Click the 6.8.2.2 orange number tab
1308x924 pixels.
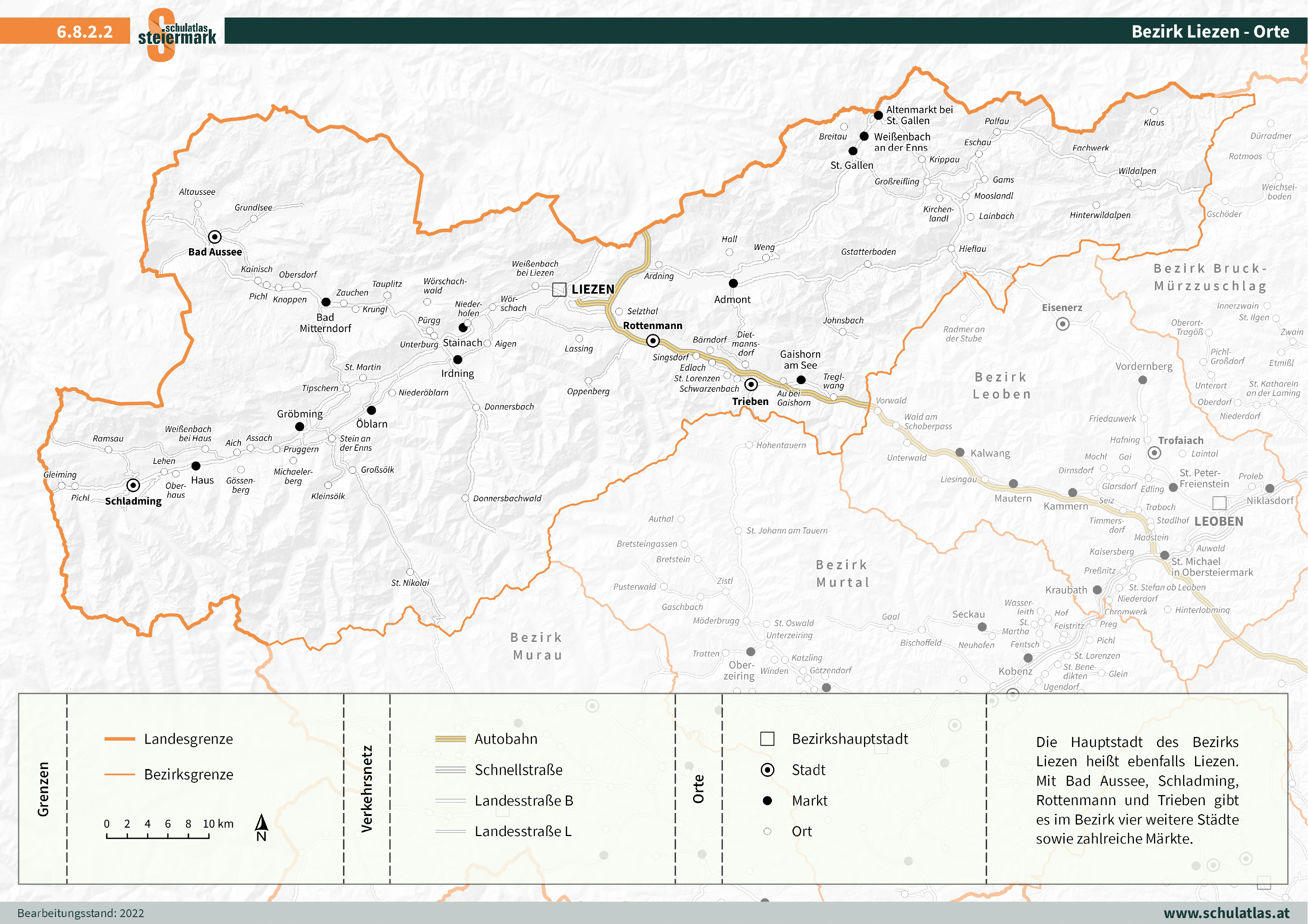[x=84, y=31]
